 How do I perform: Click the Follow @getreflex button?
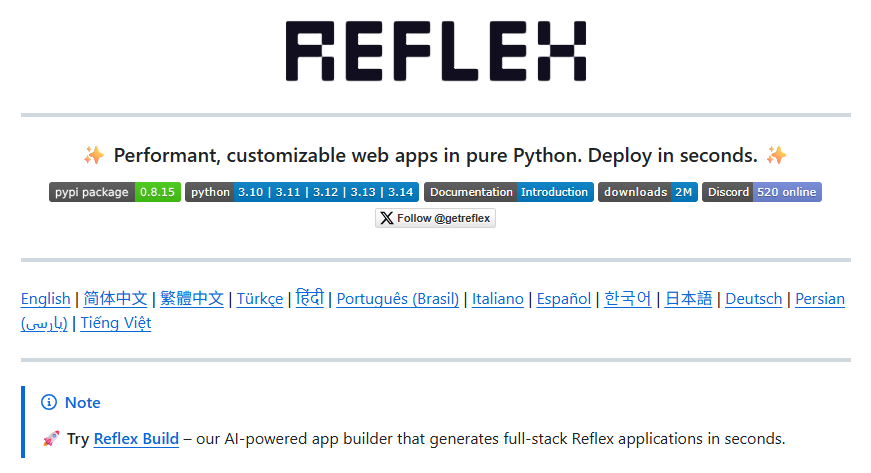click(436, 218)
